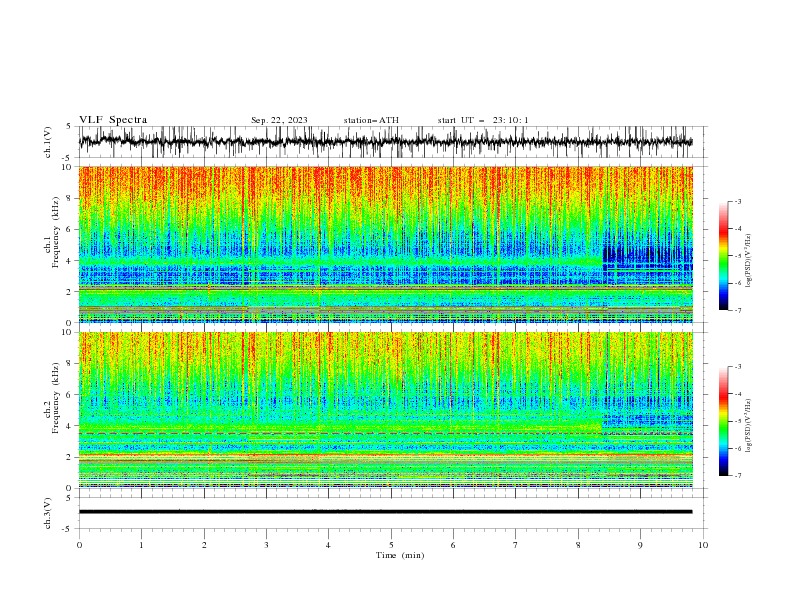Click the ch.1 "Frequency (kHz)" axis label
The height and width of the screenshot is (612, 792).
pos(56,233)
